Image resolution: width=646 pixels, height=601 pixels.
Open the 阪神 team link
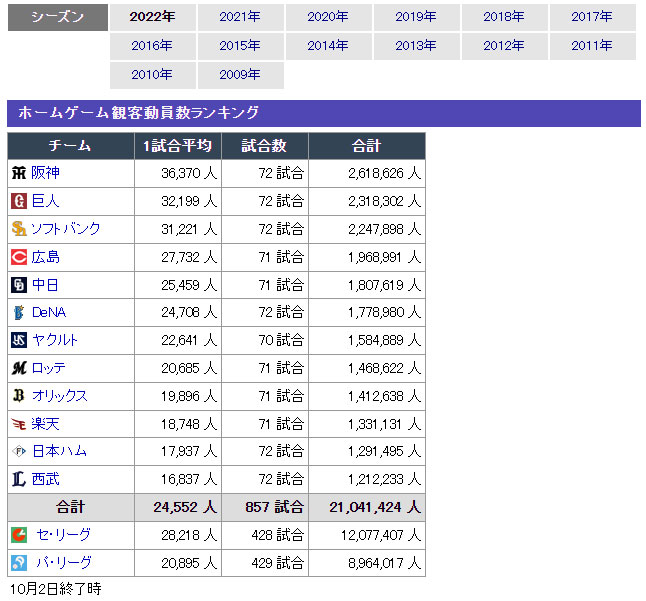pos(45,173)
